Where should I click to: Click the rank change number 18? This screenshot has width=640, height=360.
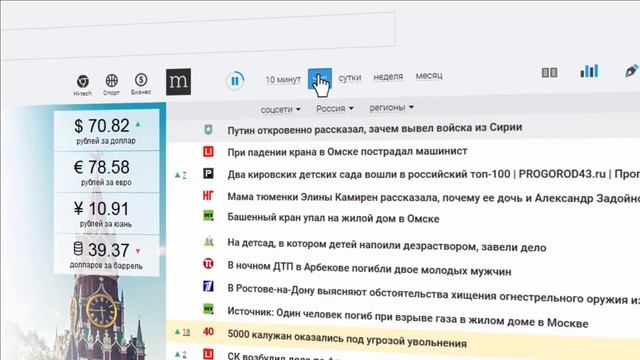coord(186,332)
